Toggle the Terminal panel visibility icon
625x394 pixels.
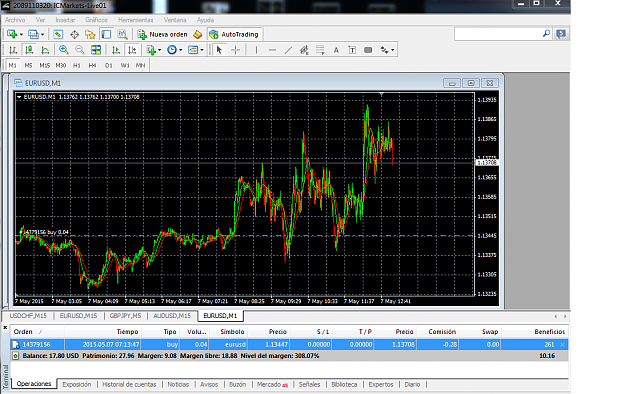click(106, 34)
